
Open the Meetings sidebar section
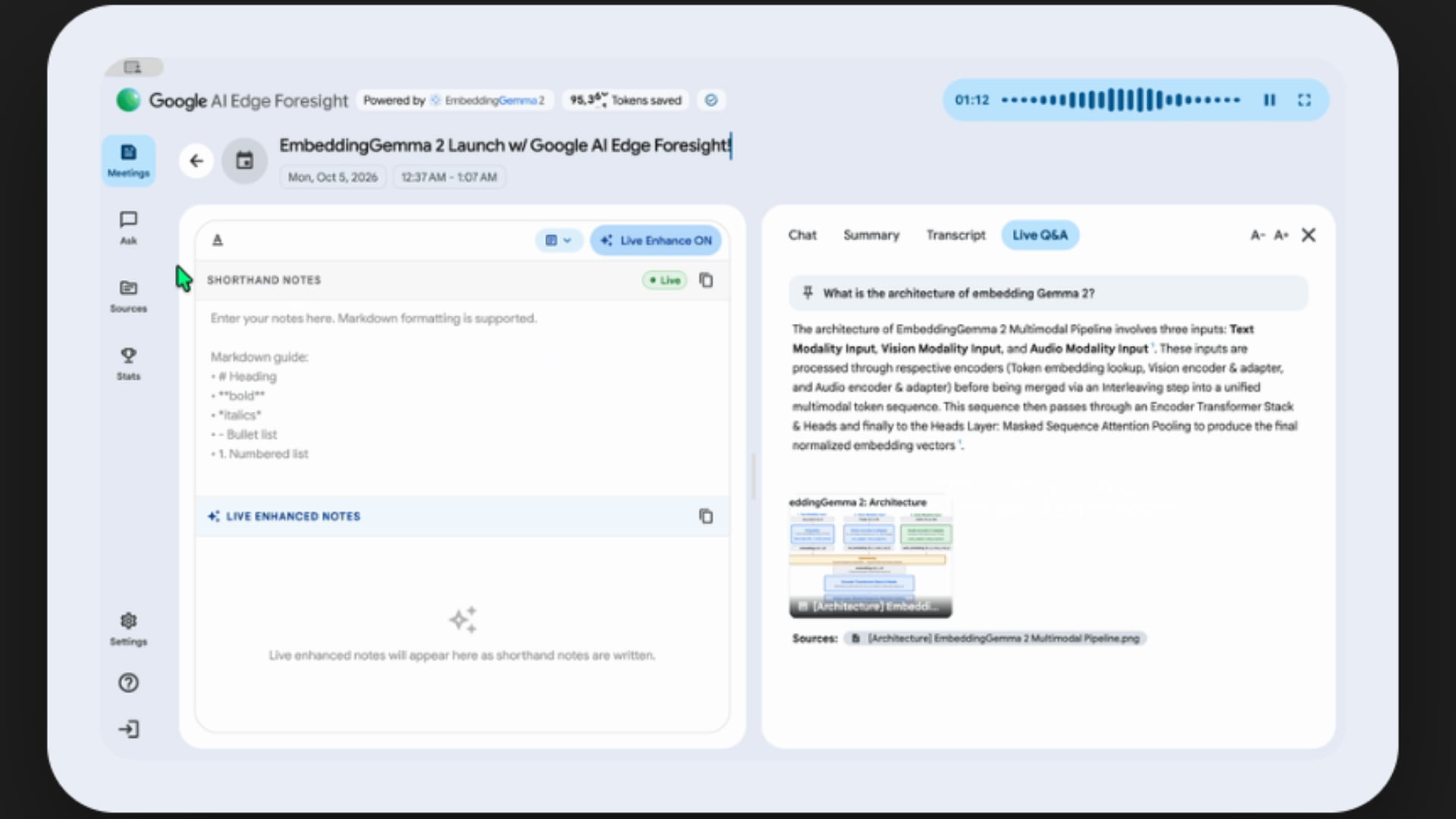[x=128, y=161]
